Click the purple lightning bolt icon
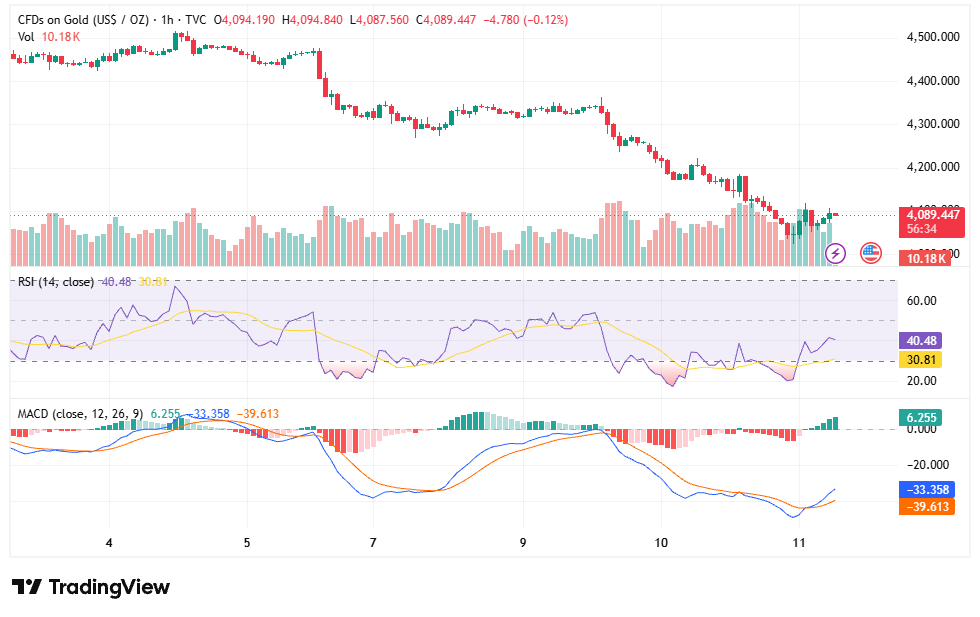 (836, 253)
